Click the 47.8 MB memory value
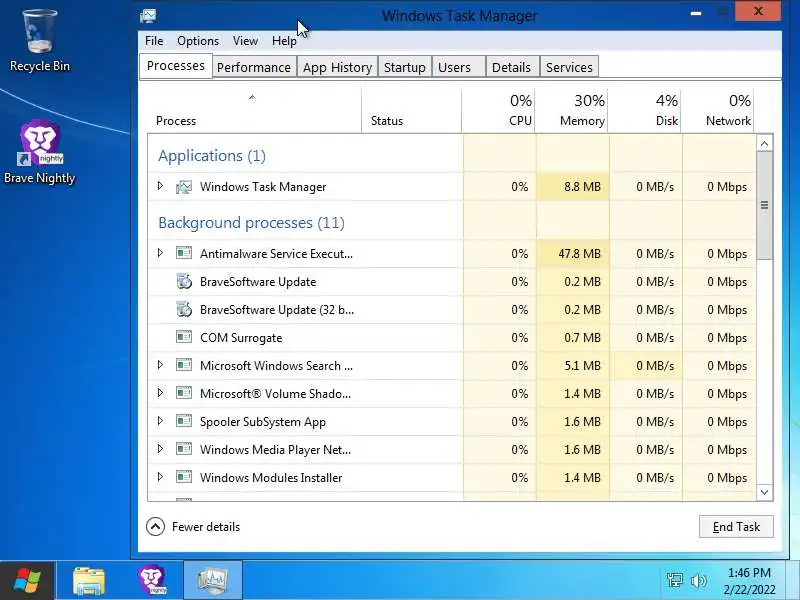The width and height of the screenshot is (800, 600). point(579,254)
